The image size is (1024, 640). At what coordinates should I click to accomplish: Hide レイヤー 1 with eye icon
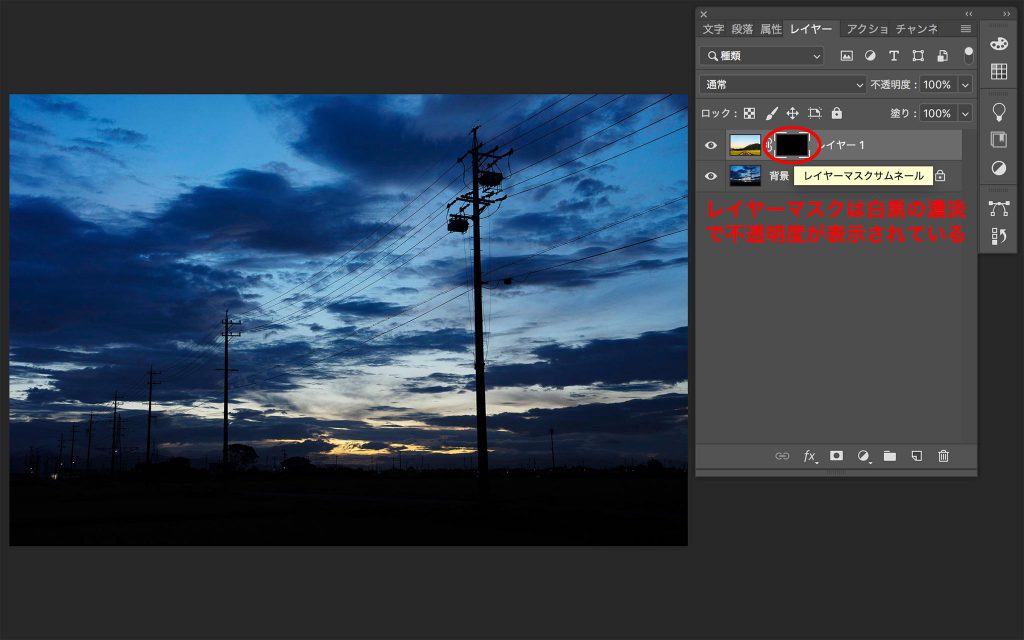711,145
